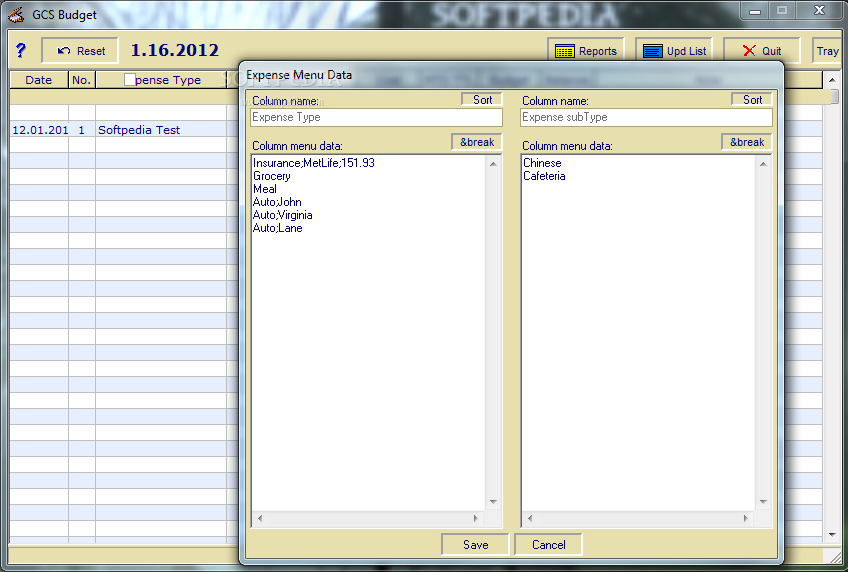Viewport: 848px width, 572px height.
Task: Select the row number 1 cell
Action: (82, 130)
